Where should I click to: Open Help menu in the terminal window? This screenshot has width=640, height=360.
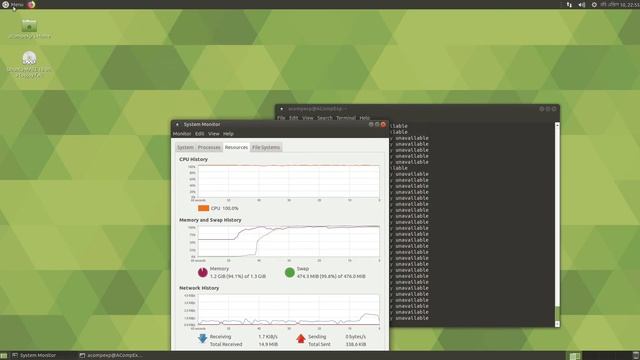364,118
